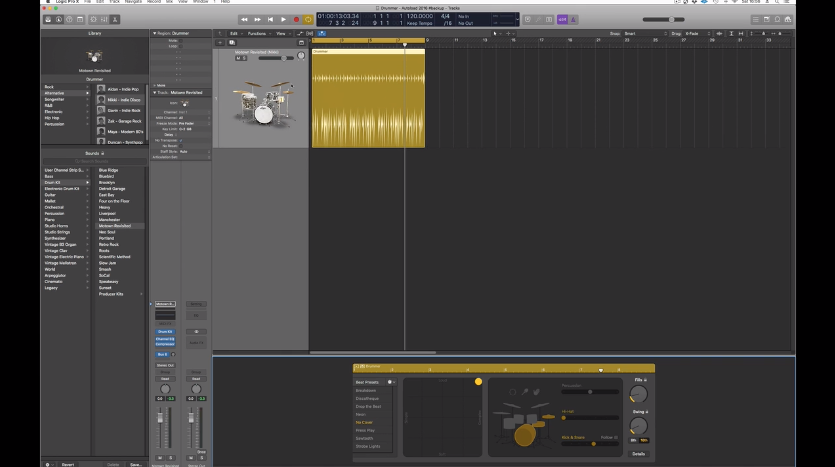Expand the More disclosure in Region inspector
The height and width of the screenshot is (467, 835).
coord(155,85)
